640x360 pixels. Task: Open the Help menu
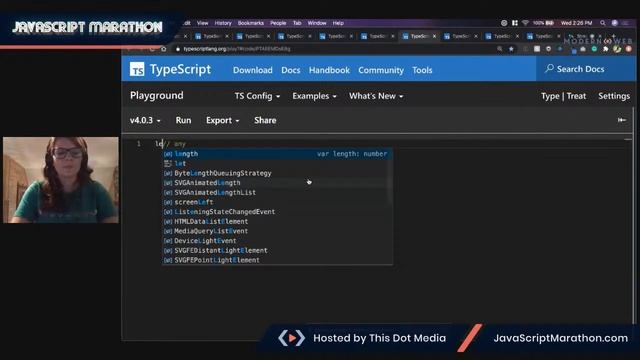pyautogui.click(x=338, y=23)
